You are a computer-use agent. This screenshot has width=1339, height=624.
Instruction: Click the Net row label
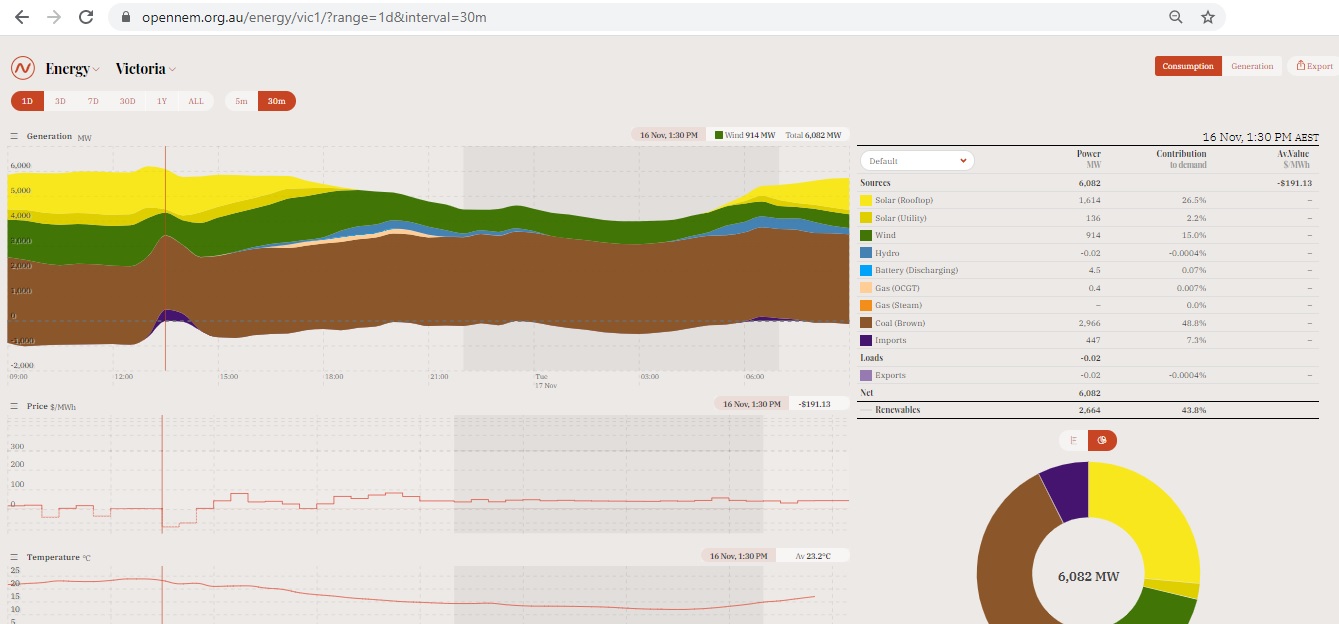(x=867, y=392)
